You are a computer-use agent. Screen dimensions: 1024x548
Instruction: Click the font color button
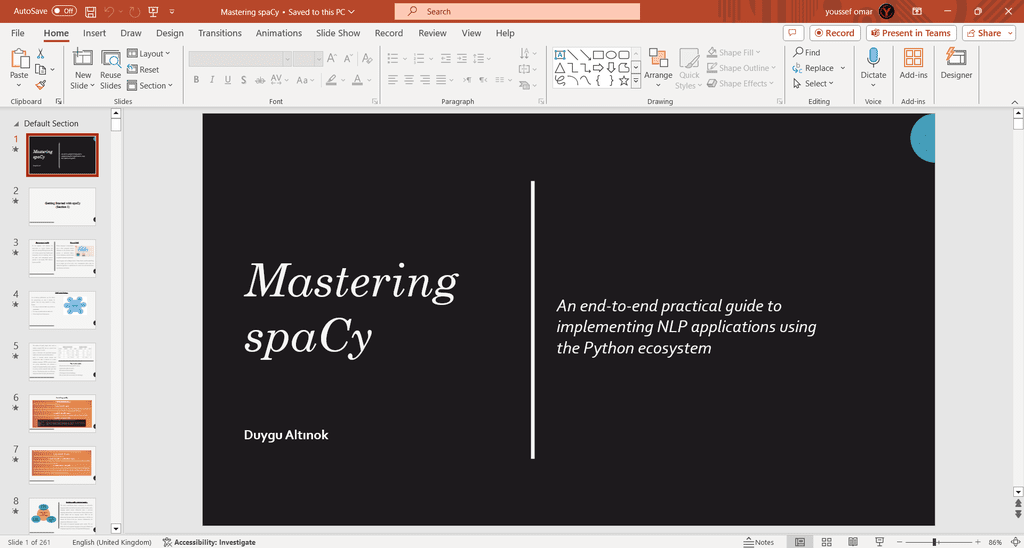click(357, 80)
